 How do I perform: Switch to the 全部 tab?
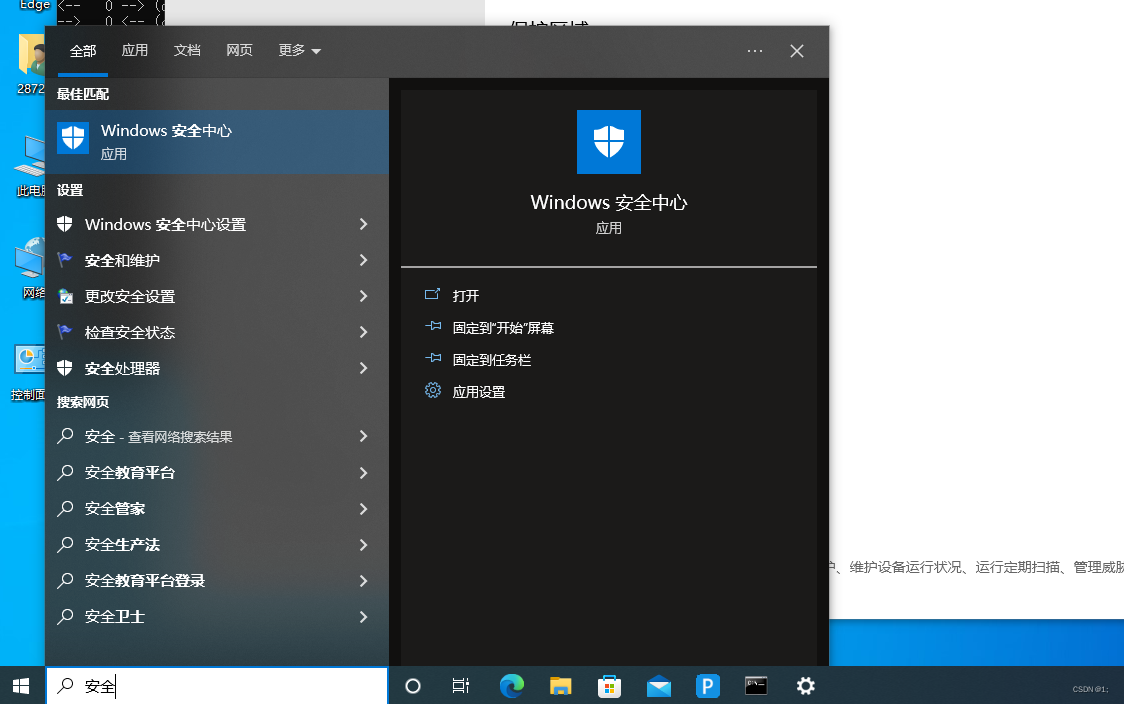[83, 51]
